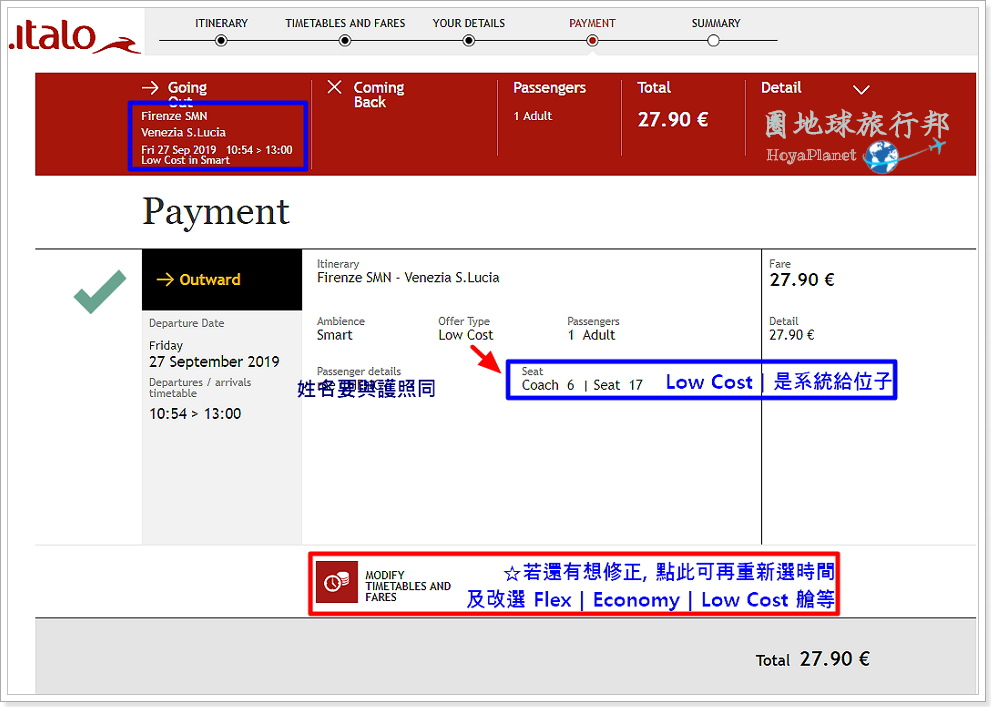The image size is (991, 707).
Task: Click the yellow Outward arrow icon
Action: click(x=165, y=279)
